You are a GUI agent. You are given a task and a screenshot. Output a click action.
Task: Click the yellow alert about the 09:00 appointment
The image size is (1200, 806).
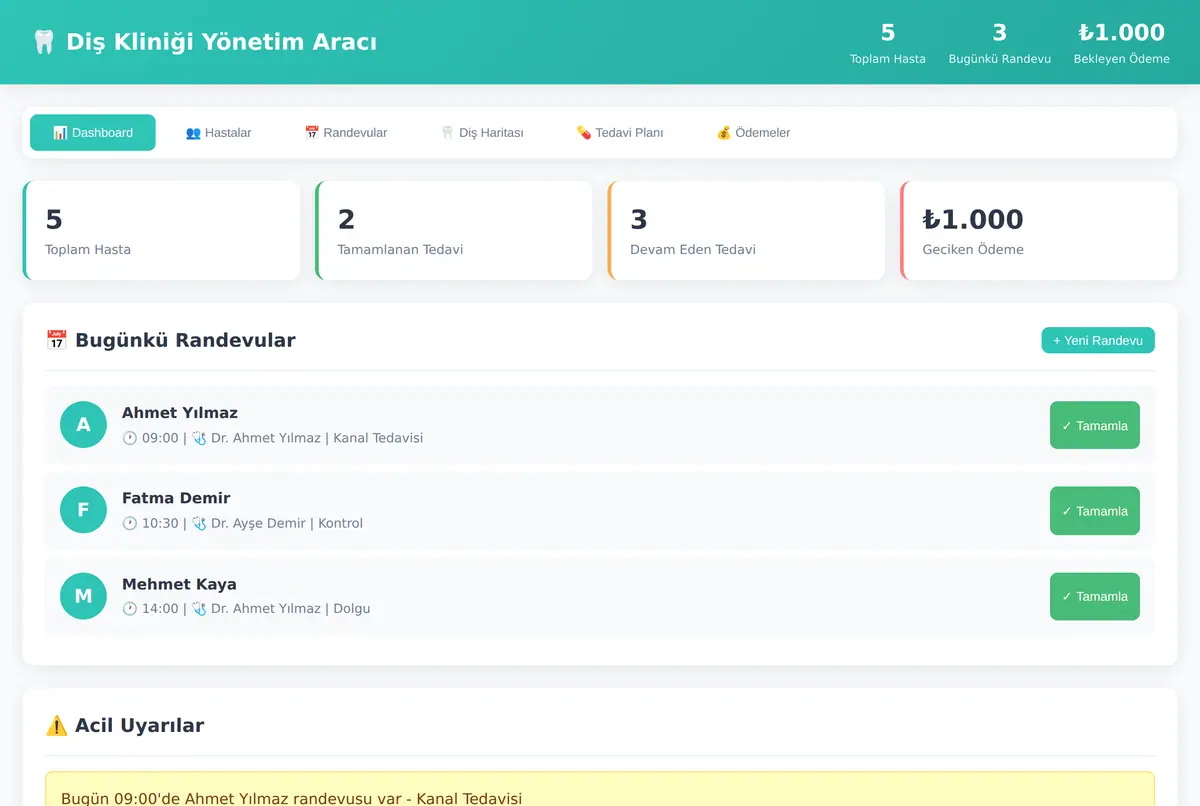600,790
